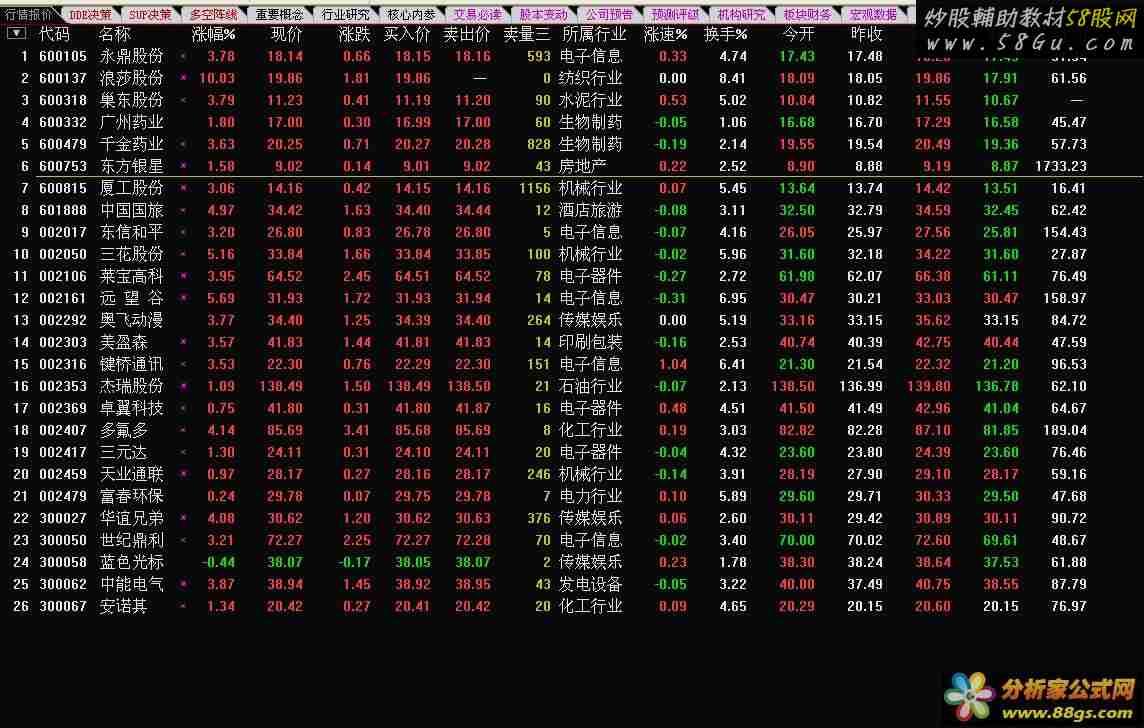The width and height of the screenshot is (1144, 728).
Task: Select the stock row 浪莎股份
Action: pyautogui.click(x=131, y=78)
